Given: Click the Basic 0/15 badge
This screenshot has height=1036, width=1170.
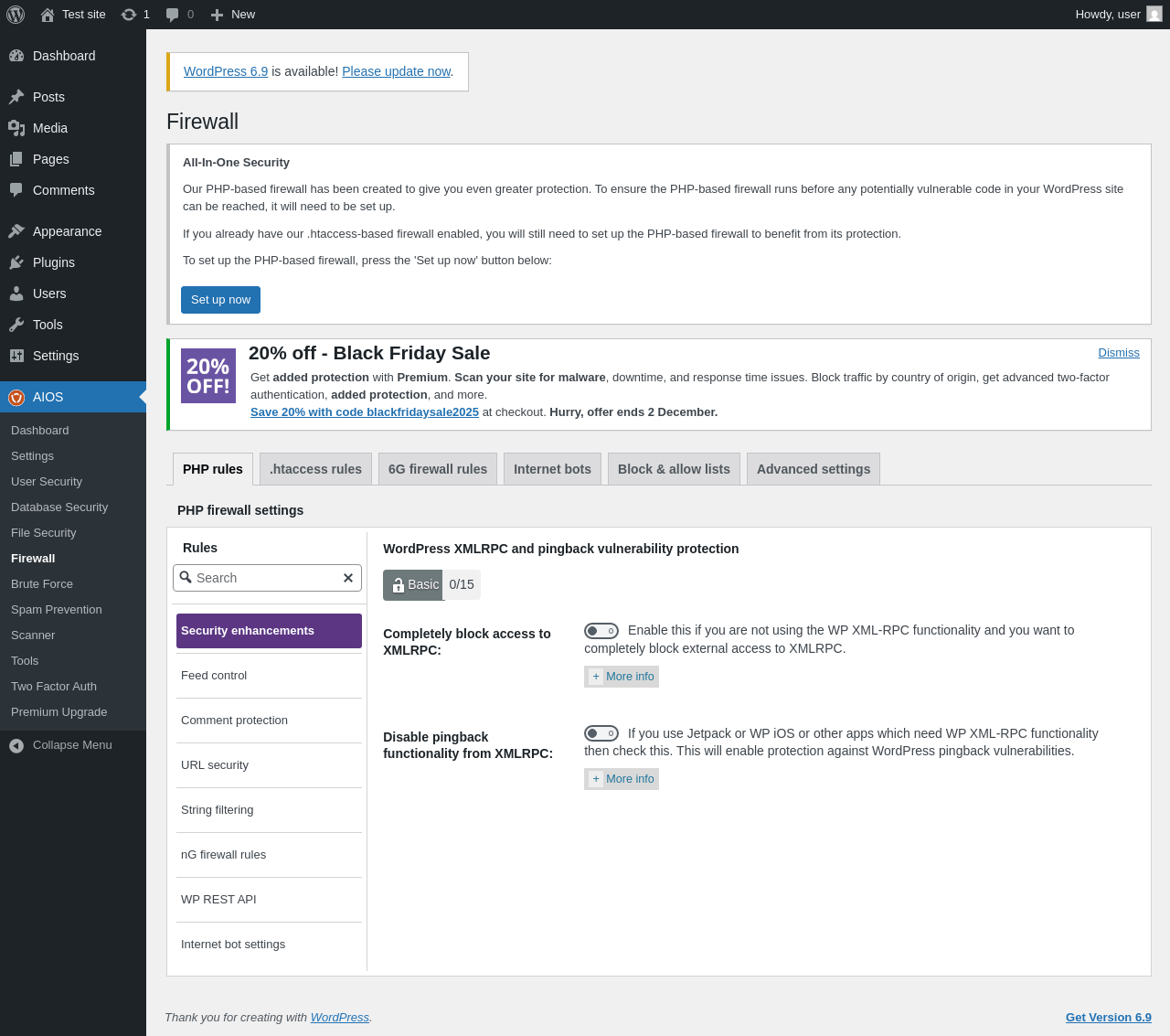Looking at the screenshot, I should [431, 585].
